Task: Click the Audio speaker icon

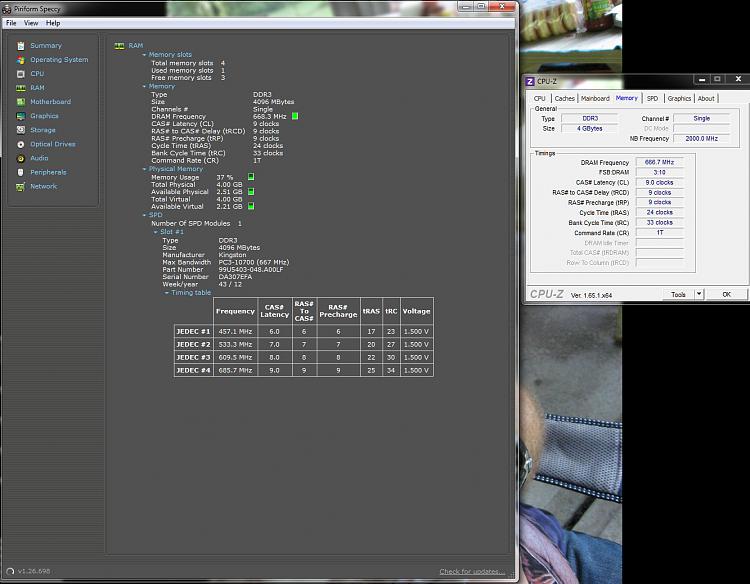Action: (21, 158)
